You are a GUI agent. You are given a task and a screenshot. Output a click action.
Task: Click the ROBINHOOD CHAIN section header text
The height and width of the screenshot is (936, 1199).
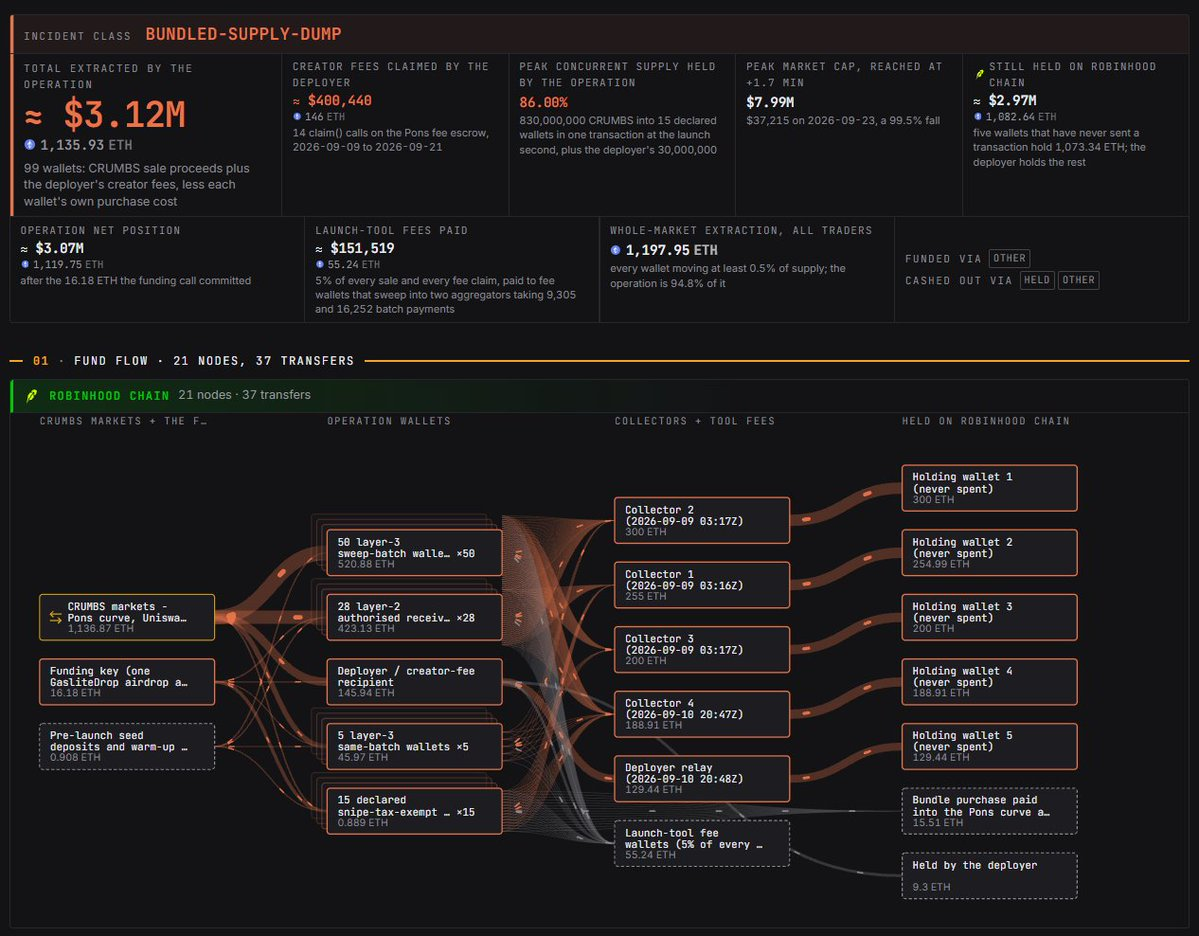[x=109, y=396]
